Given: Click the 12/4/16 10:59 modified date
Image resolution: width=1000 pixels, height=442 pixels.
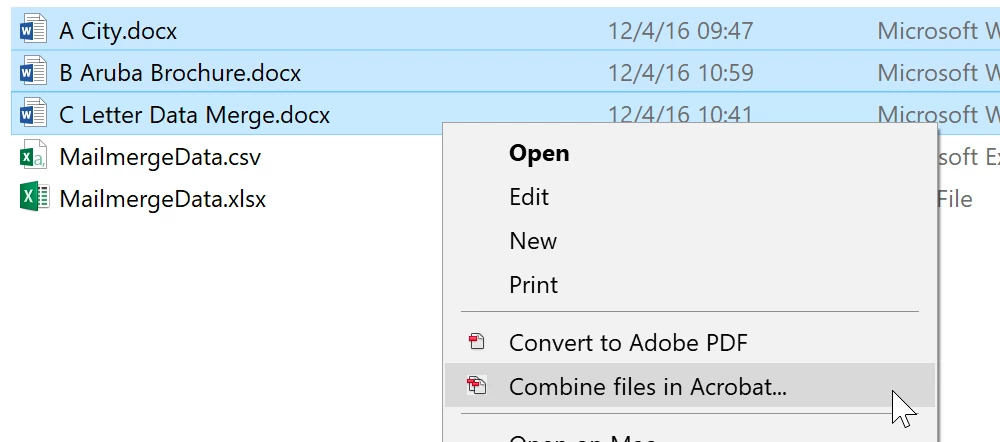Looking at the screenshot, I should [x=680, y=73].
